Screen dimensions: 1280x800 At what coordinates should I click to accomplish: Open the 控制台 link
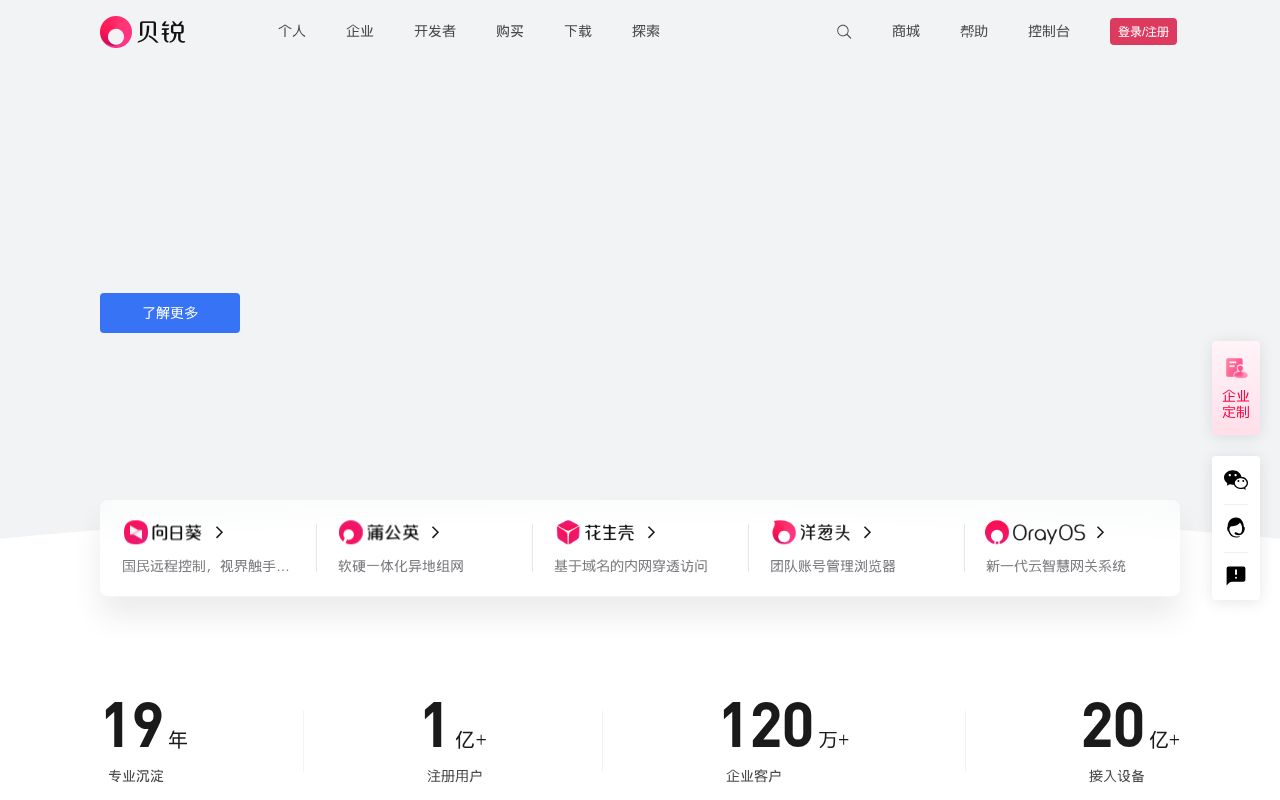1049,31
